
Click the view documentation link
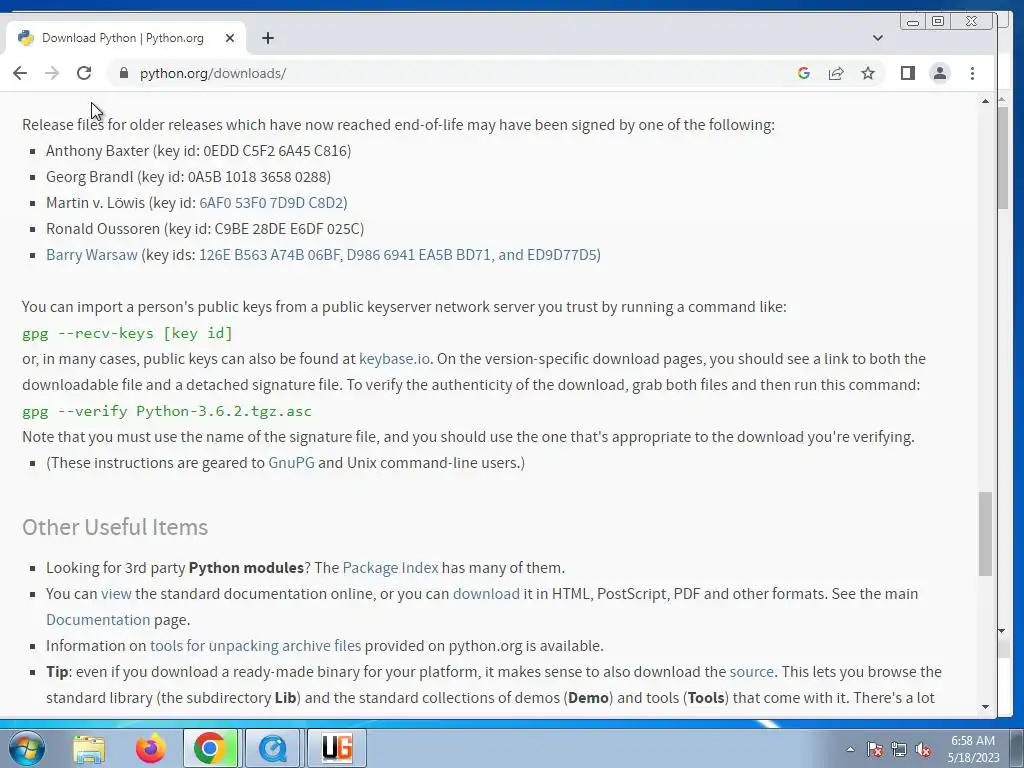tap(116, 594)
